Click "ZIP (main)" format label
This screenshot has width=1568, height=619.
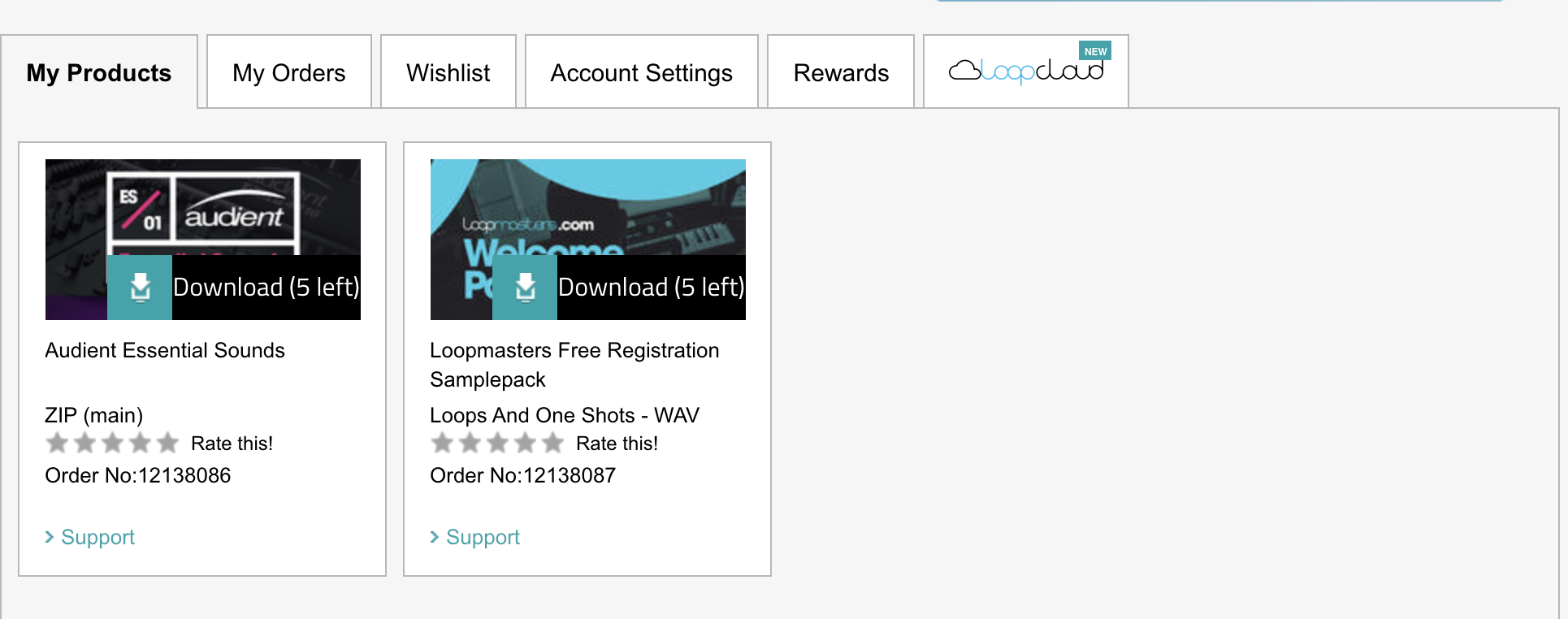[x=94, y=415]
